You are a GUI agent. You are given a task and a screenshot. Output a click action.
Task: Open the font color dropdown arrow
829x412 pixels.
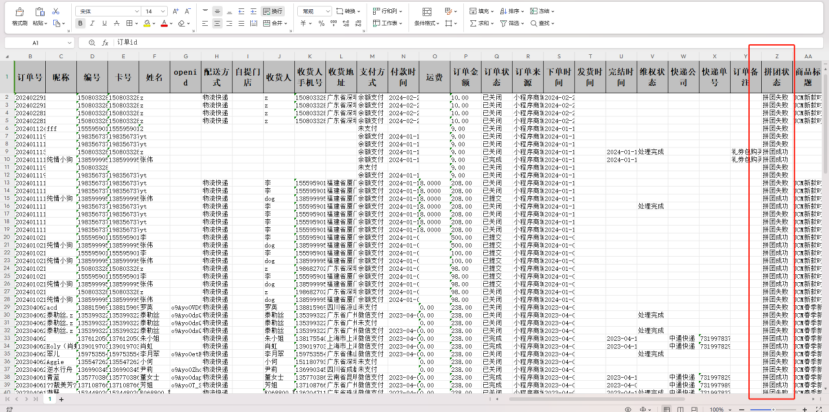171,24
